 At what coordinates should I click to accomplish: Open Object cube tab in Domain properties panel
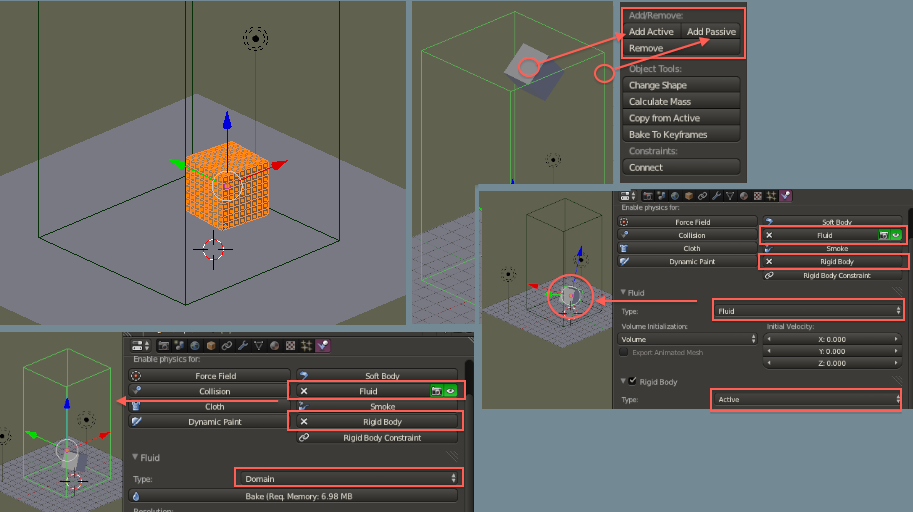[x=211, y=345]
